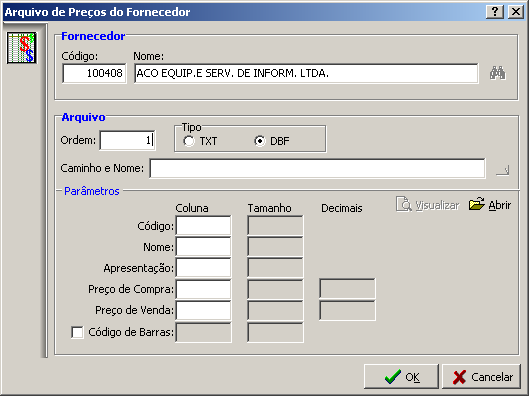Select the TXT file type option

click(189, 141)
